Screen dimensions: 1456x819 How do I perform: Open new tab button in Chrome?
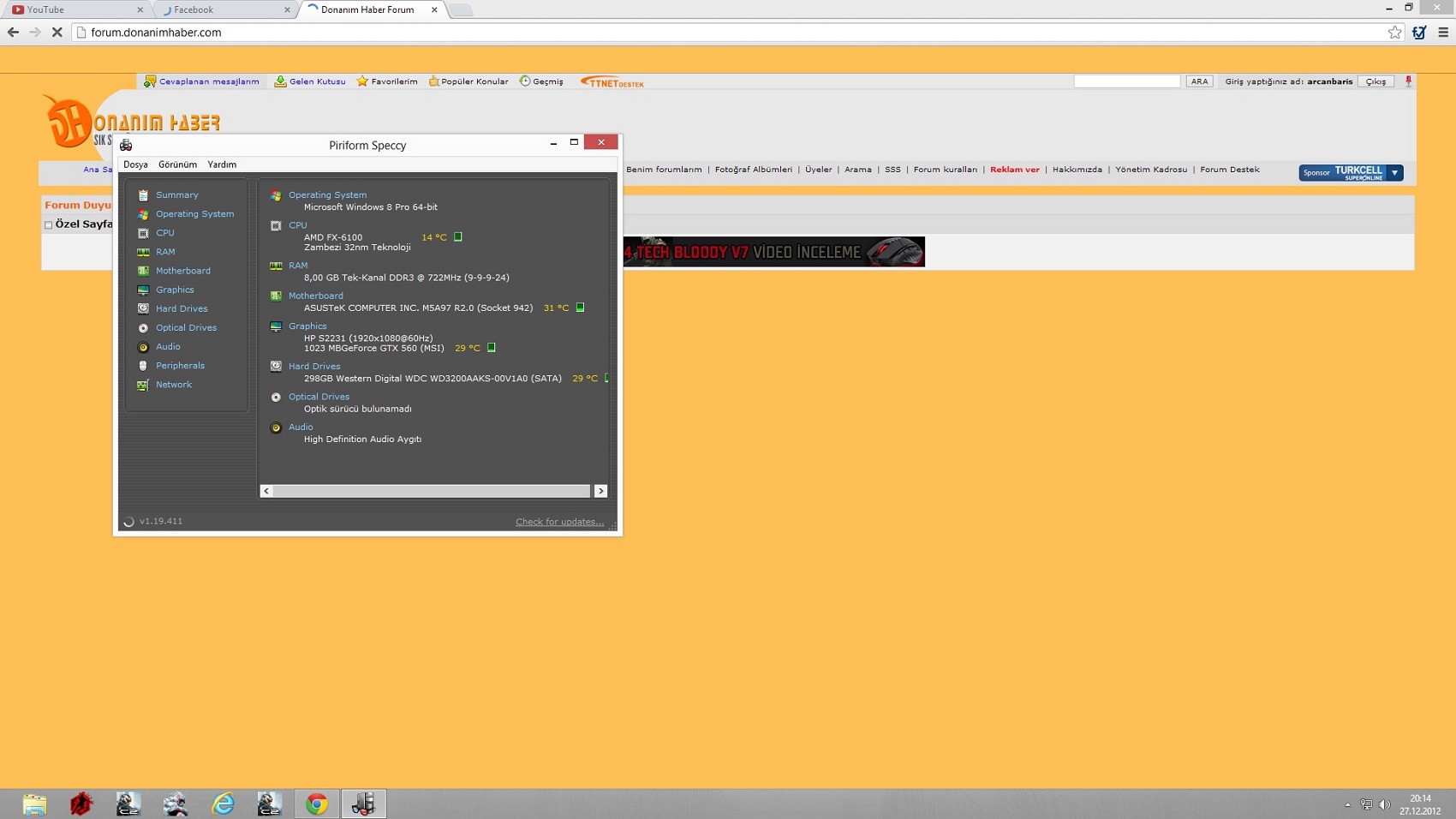(x=461, y=9)
